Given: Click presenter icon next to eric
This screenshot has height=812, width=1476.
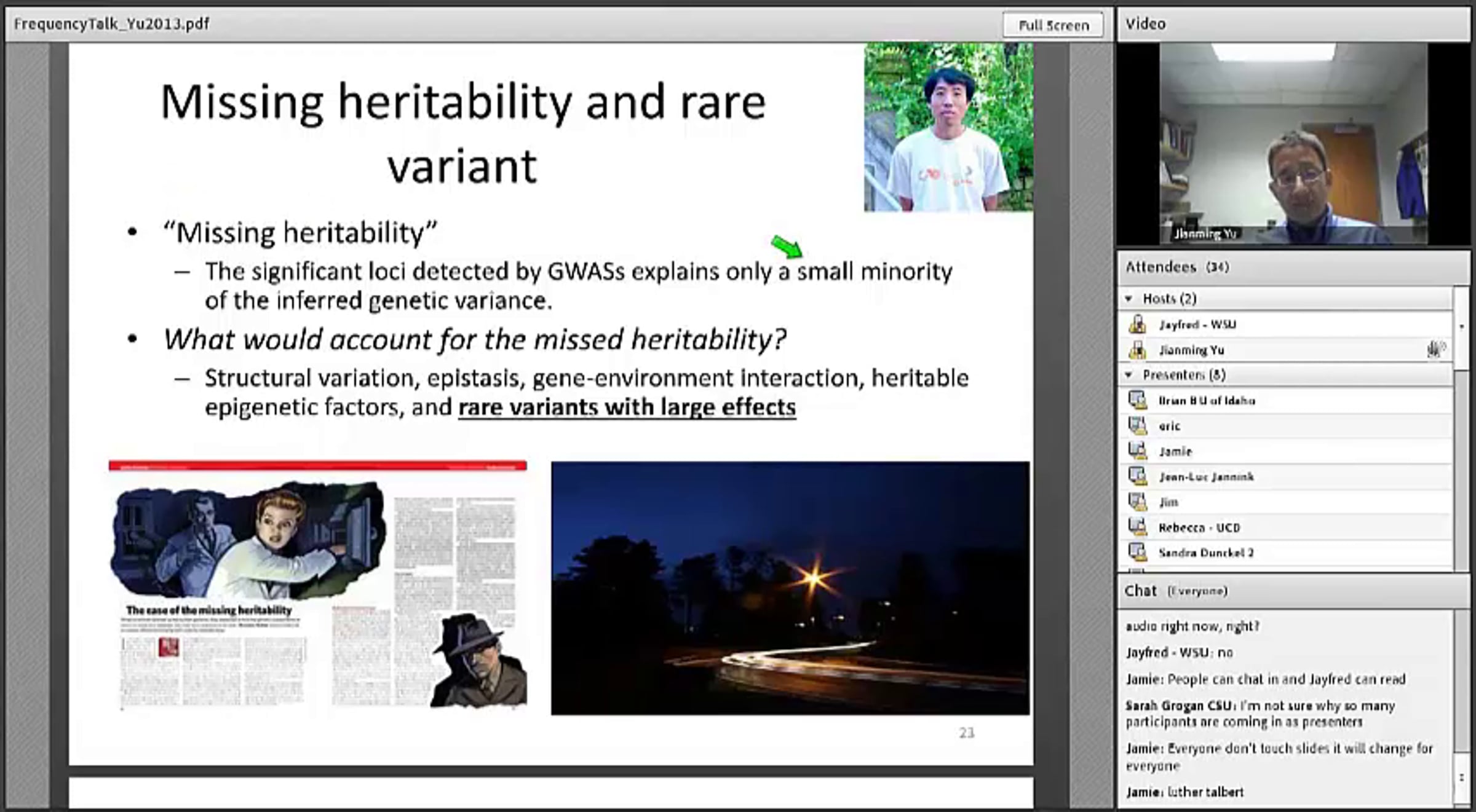Looking at the screenshot, I should tap(1138, 426).
